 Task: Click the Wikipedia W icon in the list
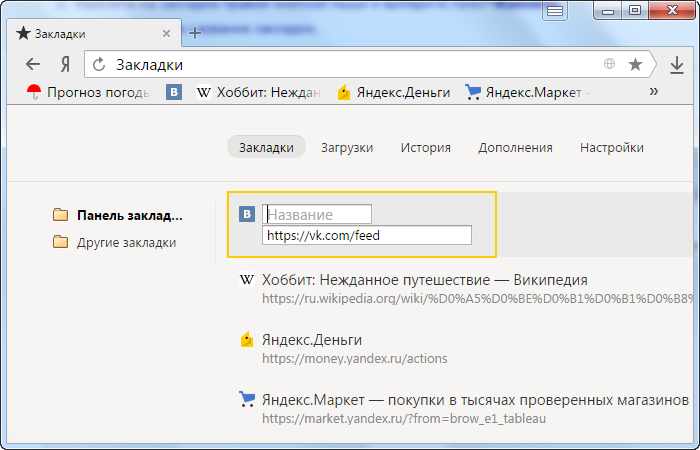247,280
